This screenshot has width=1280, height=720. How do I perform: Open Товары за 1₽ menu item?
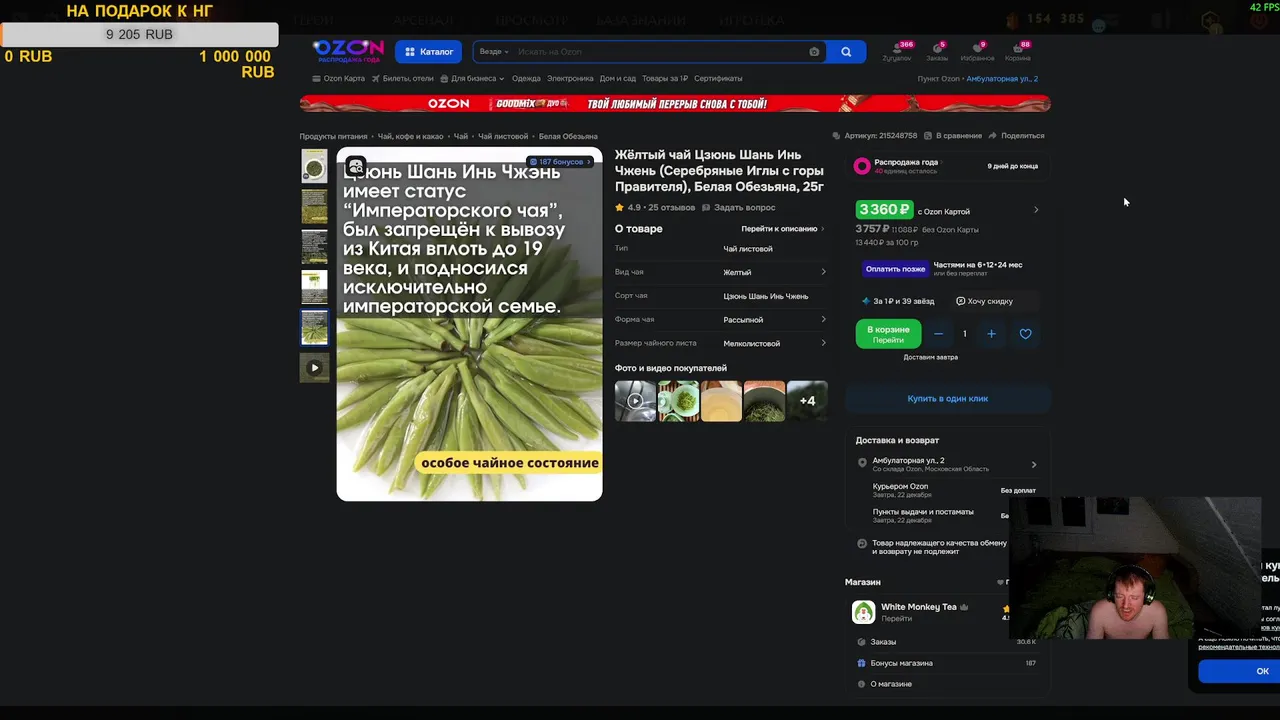(665, 78)
